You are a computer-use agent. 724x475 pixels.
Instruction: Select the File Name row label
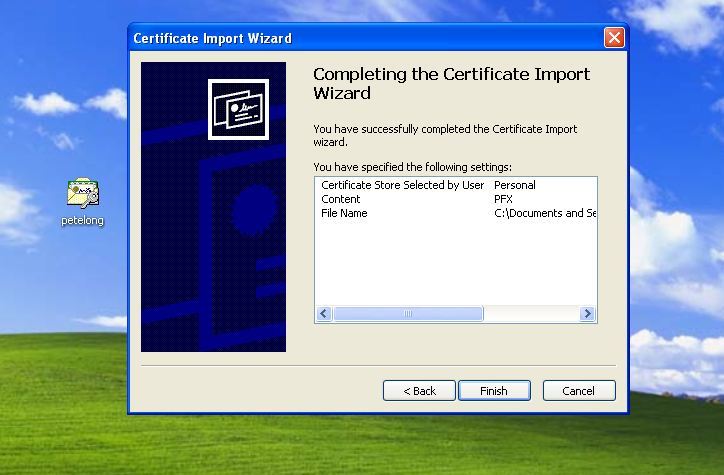coord(344,213)
